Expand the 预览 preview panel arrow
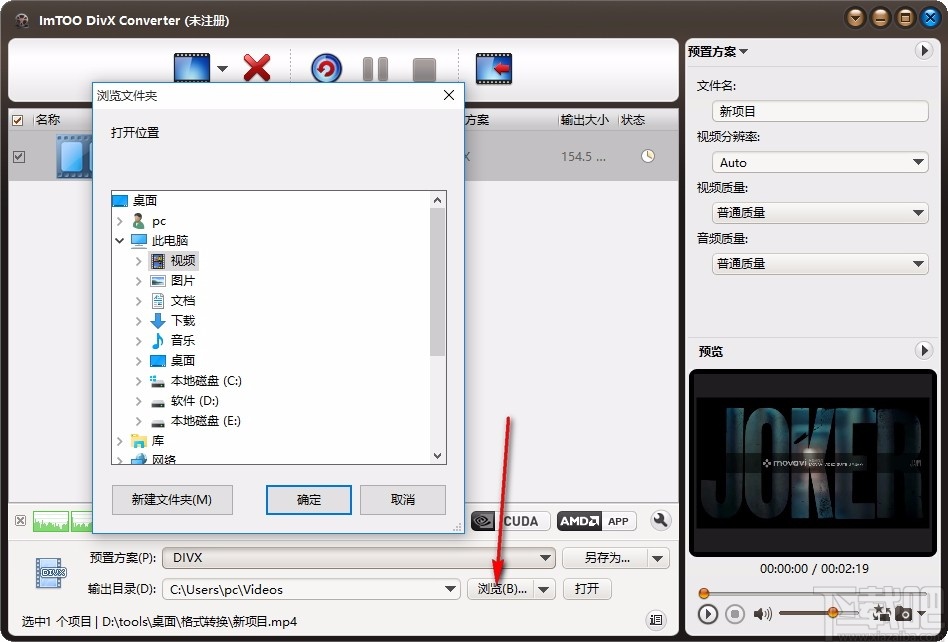 click(924, 351)
